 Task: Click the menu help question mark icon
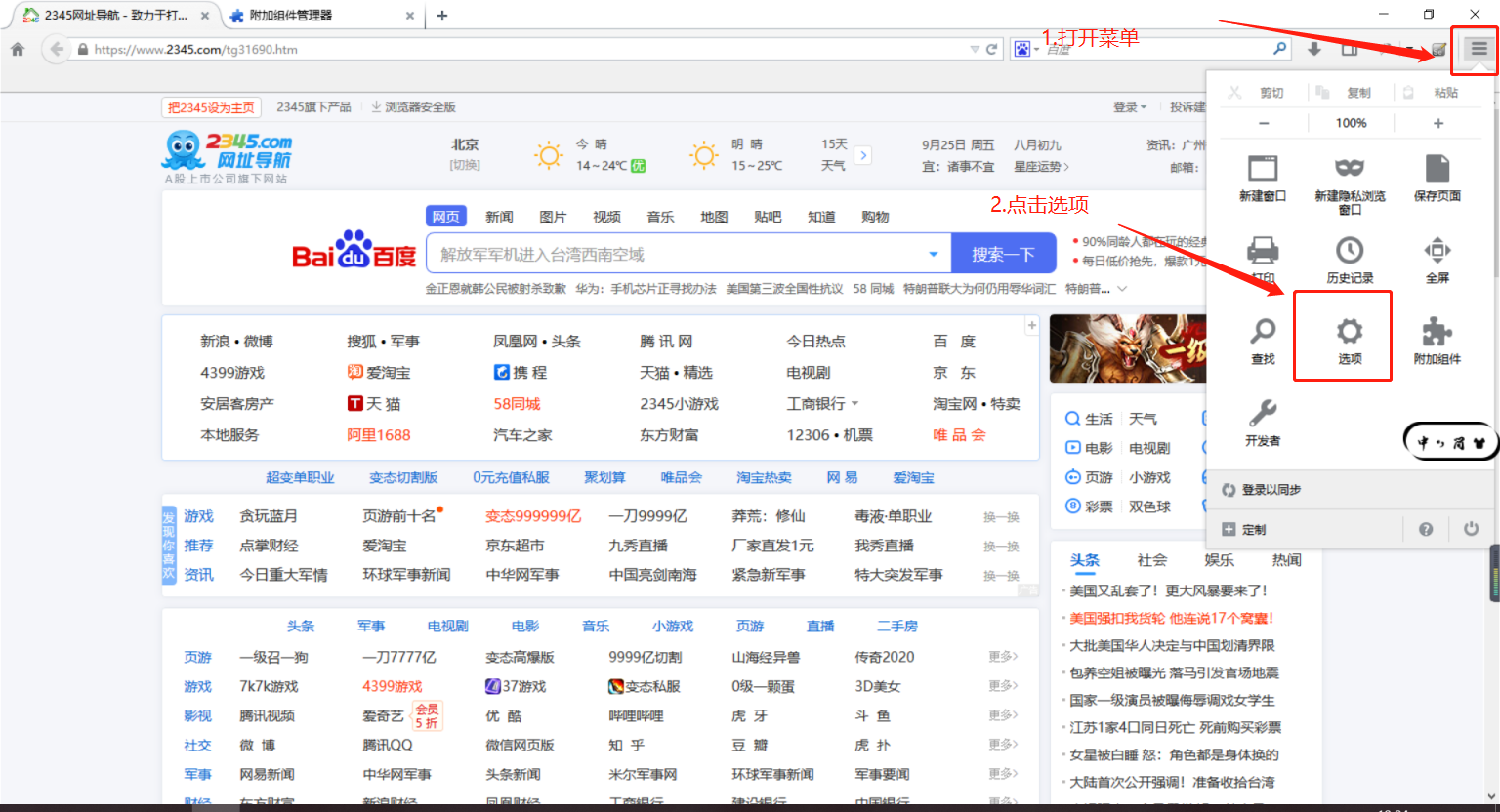pyautogui.click(x=1426, y=529)
